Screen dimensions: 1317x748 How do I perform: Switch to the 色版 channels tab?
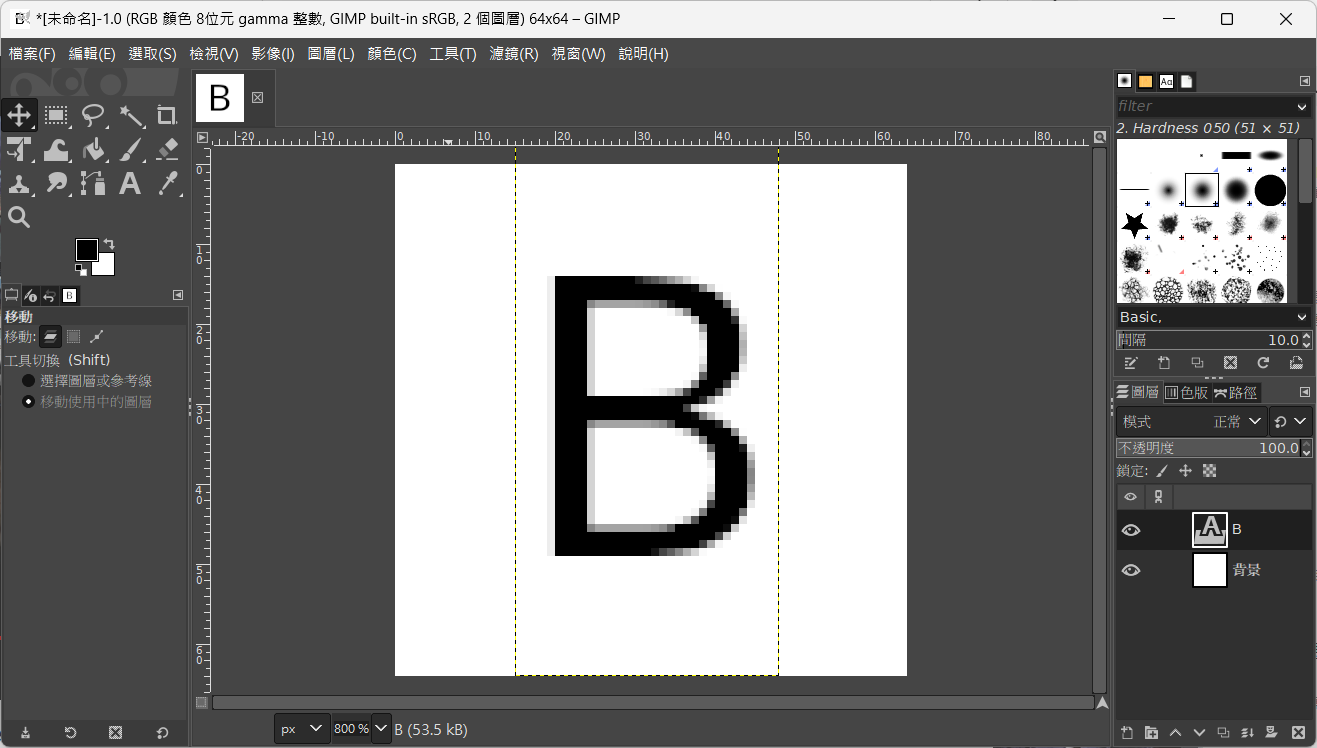tap(1187, 392)
